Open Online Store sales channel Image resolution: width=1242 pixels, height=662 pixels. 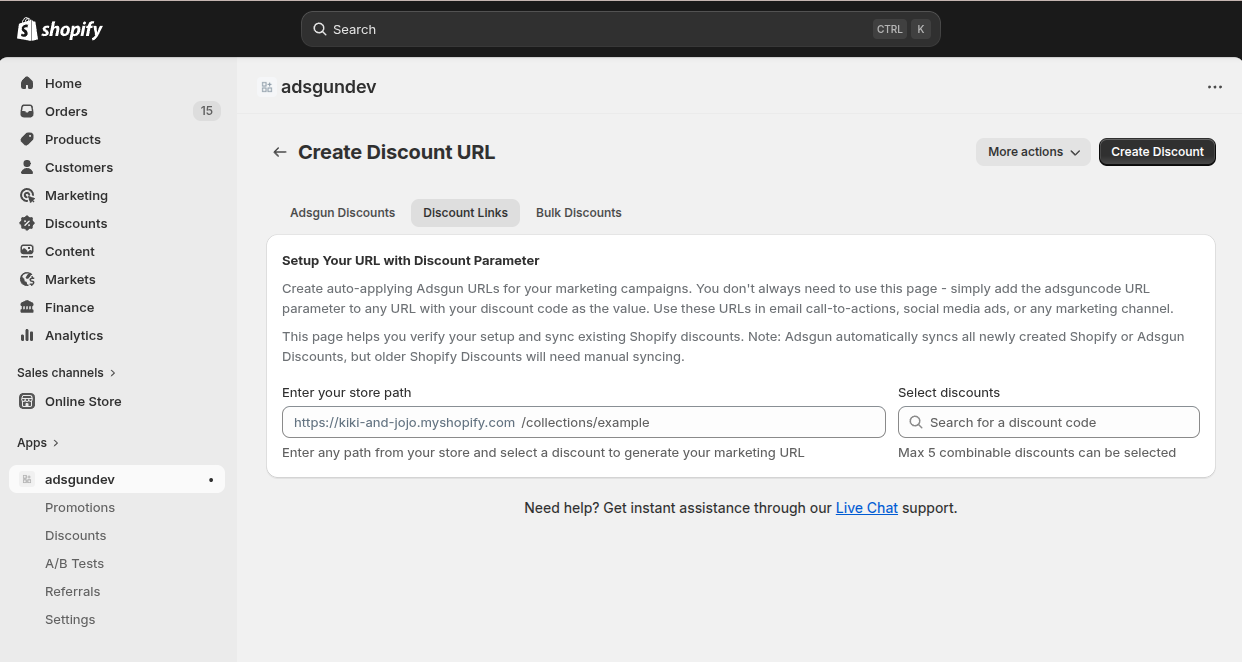83,402
